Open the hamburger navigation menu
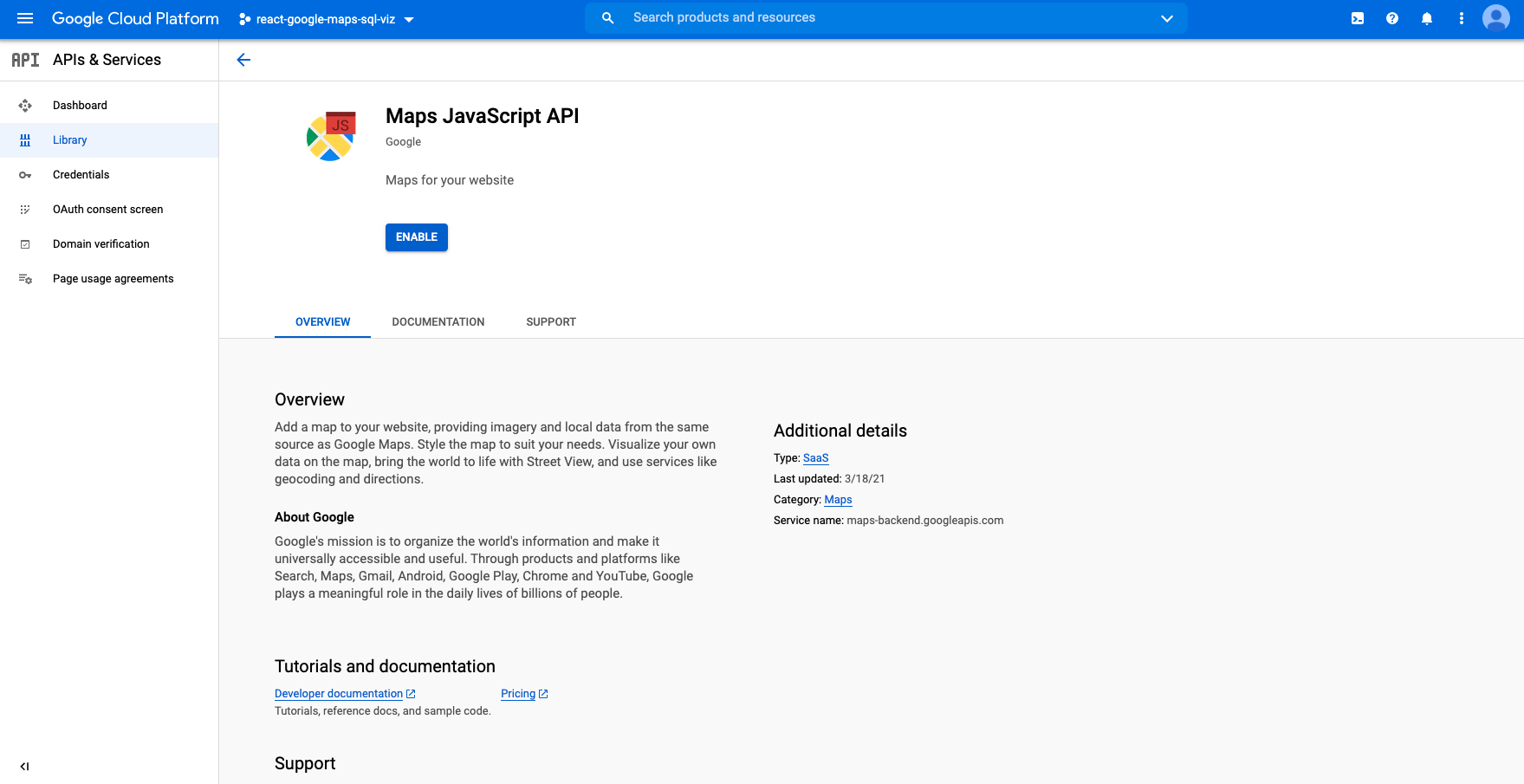This screenshot has width=1524, height=784. [x=25, y=18]
